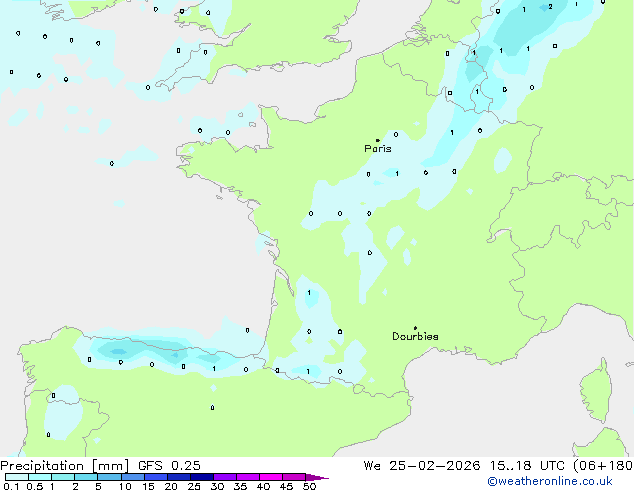Pick the 40–45 mm magenta legend swatch
634x490 pixels.
pos(271,477)
